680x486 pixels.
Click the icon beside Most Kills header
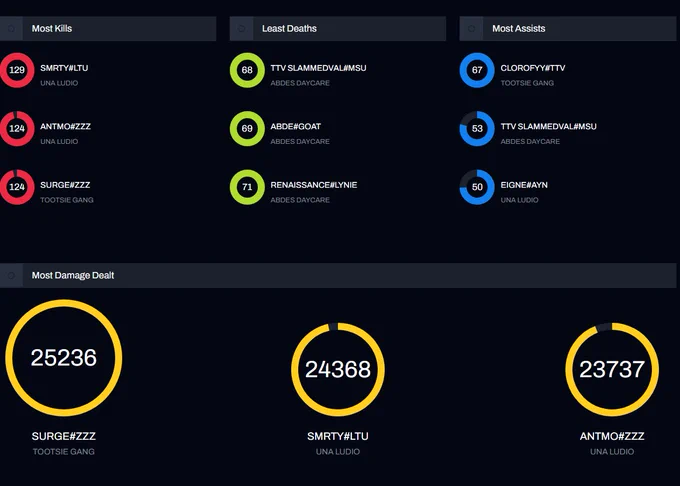coord(11,29)
